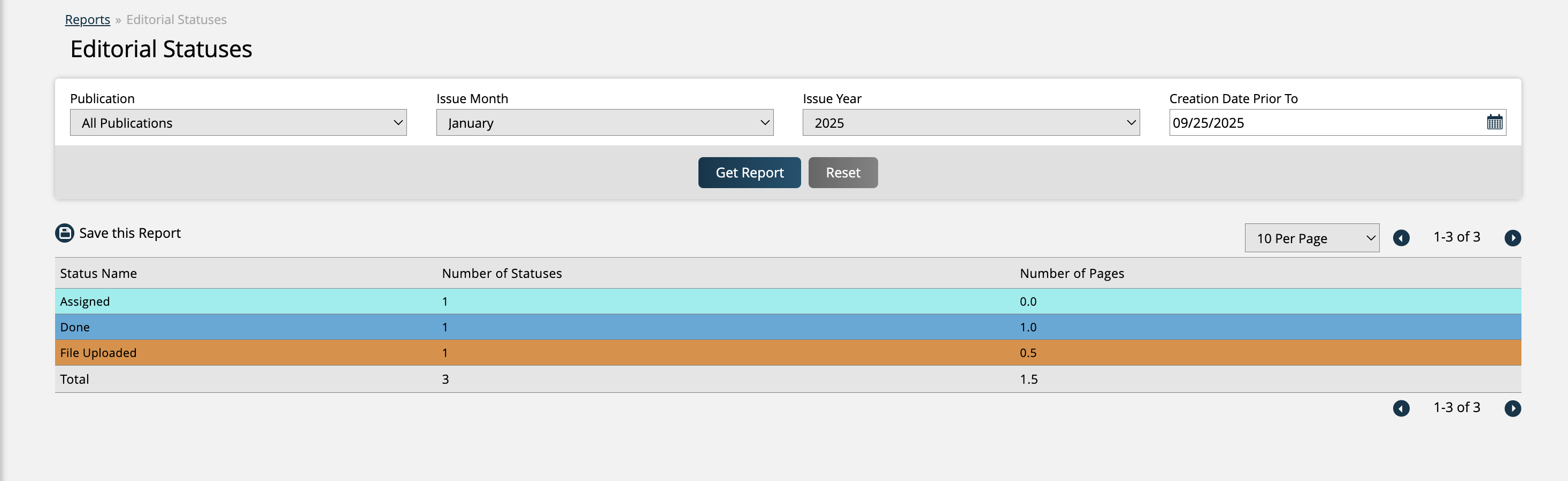
Task: Click the Save this Report link text
Action: pyautogui.click(x=129, y=233)
